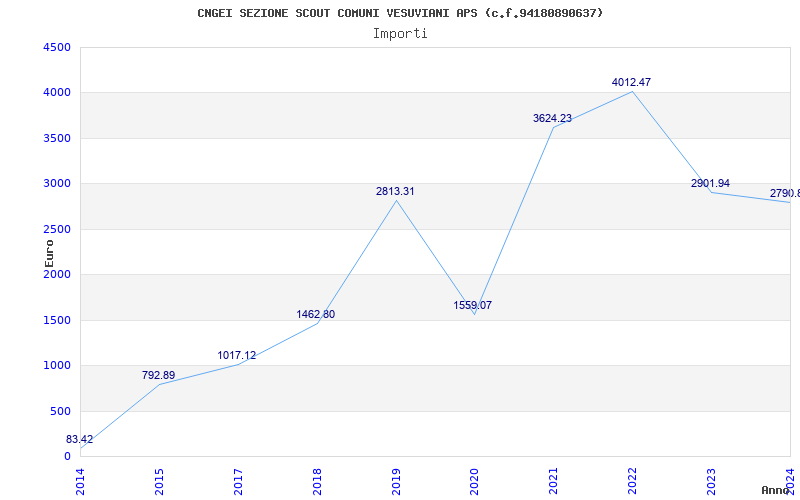Click the chart title with c.f.94180890637
The image size is (800, 500).
click(x=400, y=13)
